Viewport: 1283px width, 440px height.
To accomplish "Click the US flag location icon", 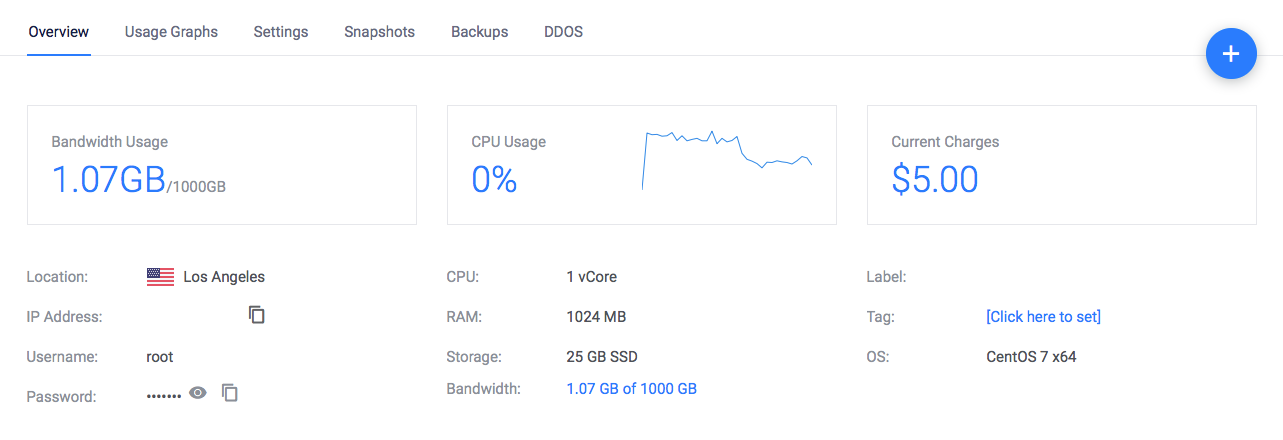I will 160,277.
